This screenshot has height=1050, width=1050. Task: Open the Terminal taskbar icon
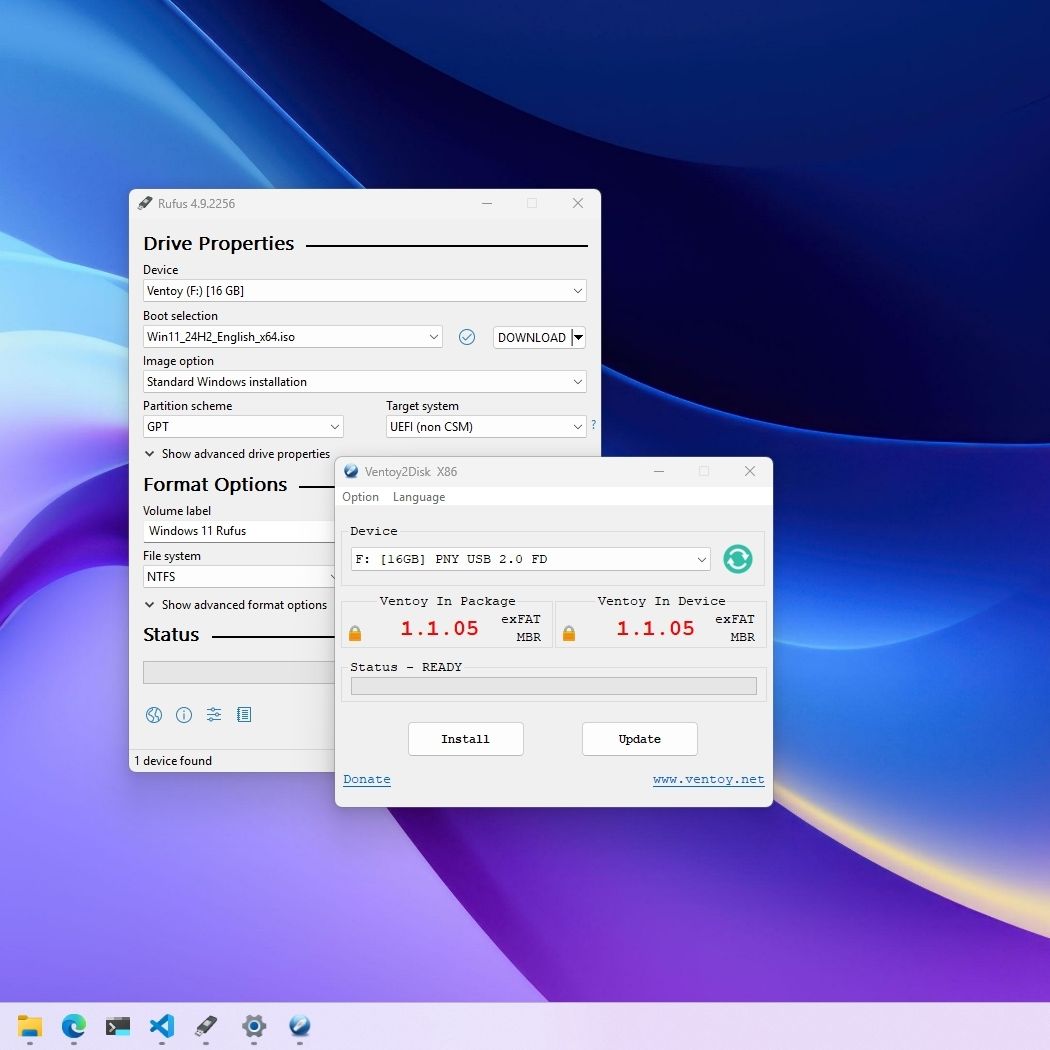118,1025
